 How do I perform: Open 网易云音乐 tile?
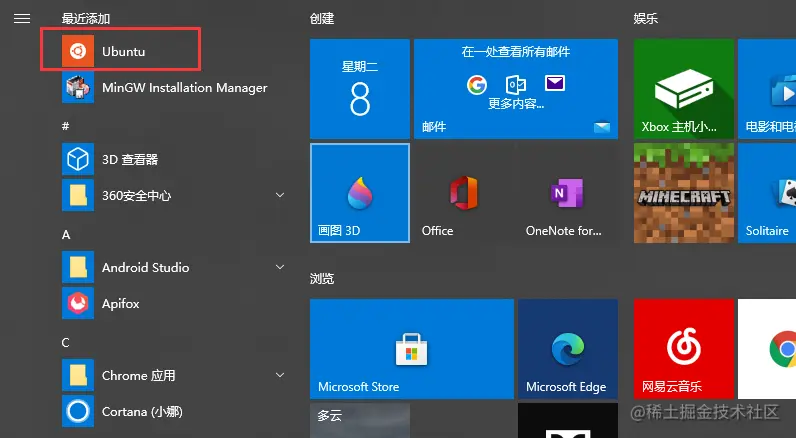tap(684, 349)
